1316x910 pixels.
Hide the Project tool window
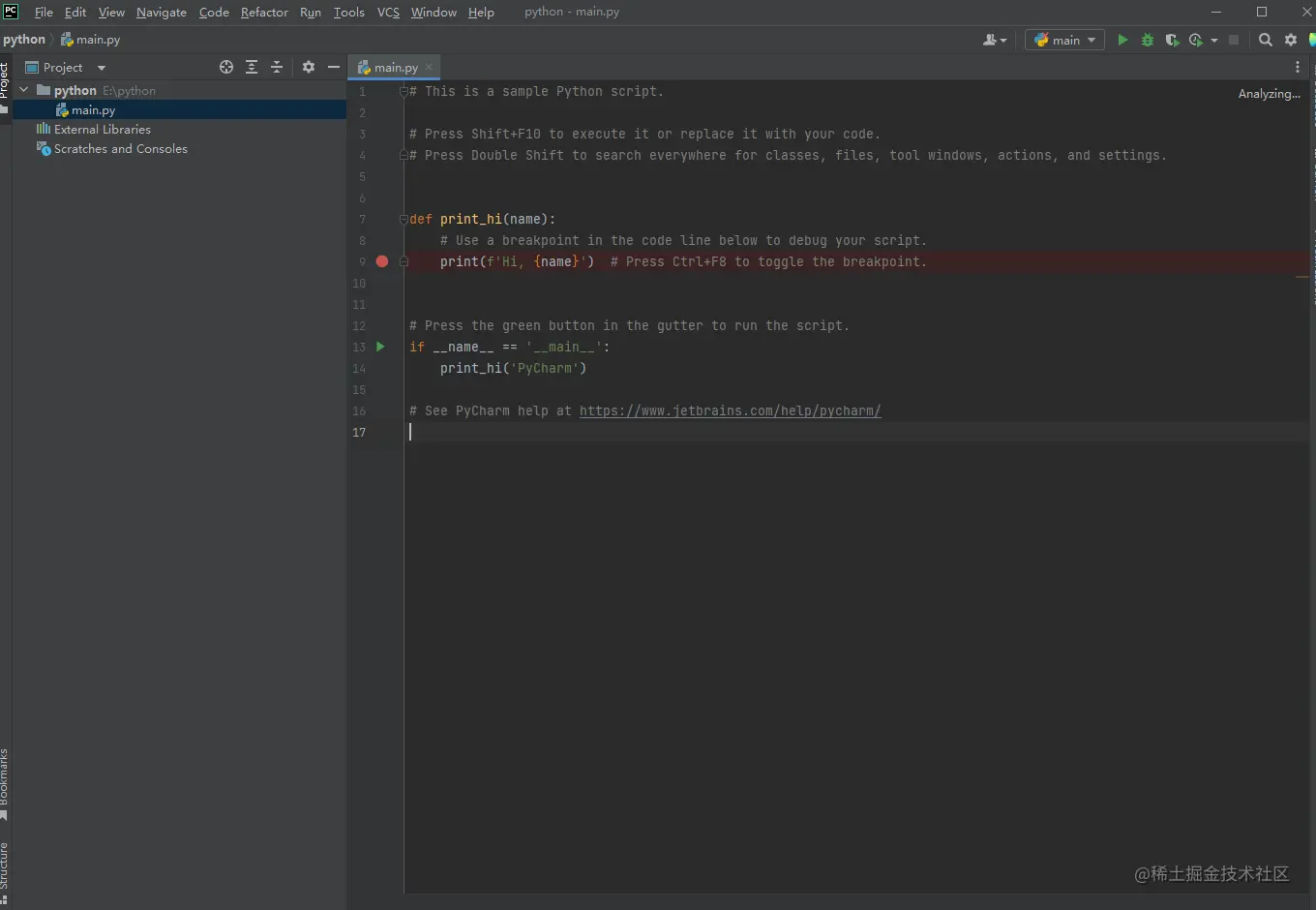334,67
